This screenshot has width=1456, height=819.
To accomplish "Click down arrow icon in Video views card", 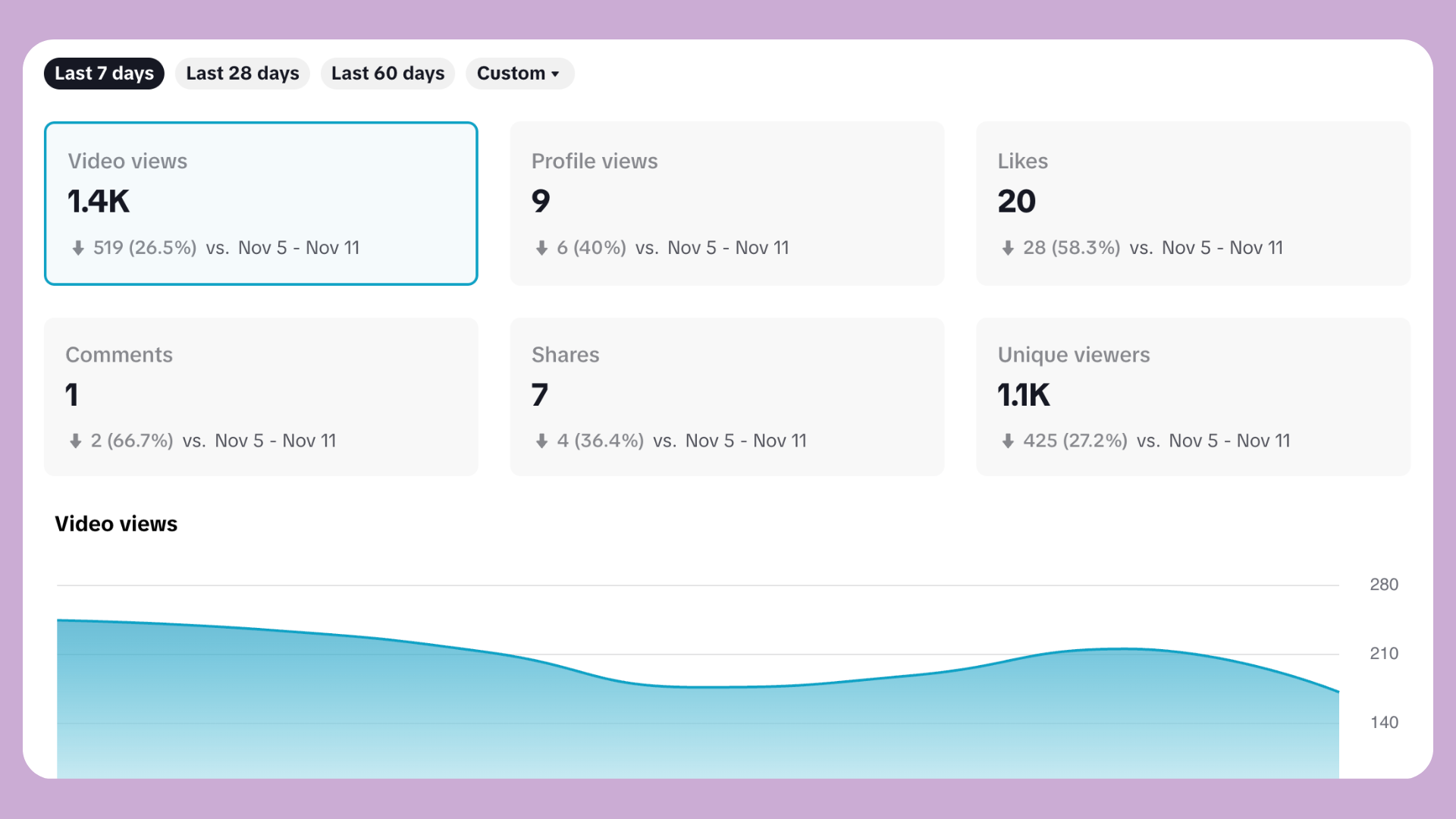I will (x=78, y=248).
